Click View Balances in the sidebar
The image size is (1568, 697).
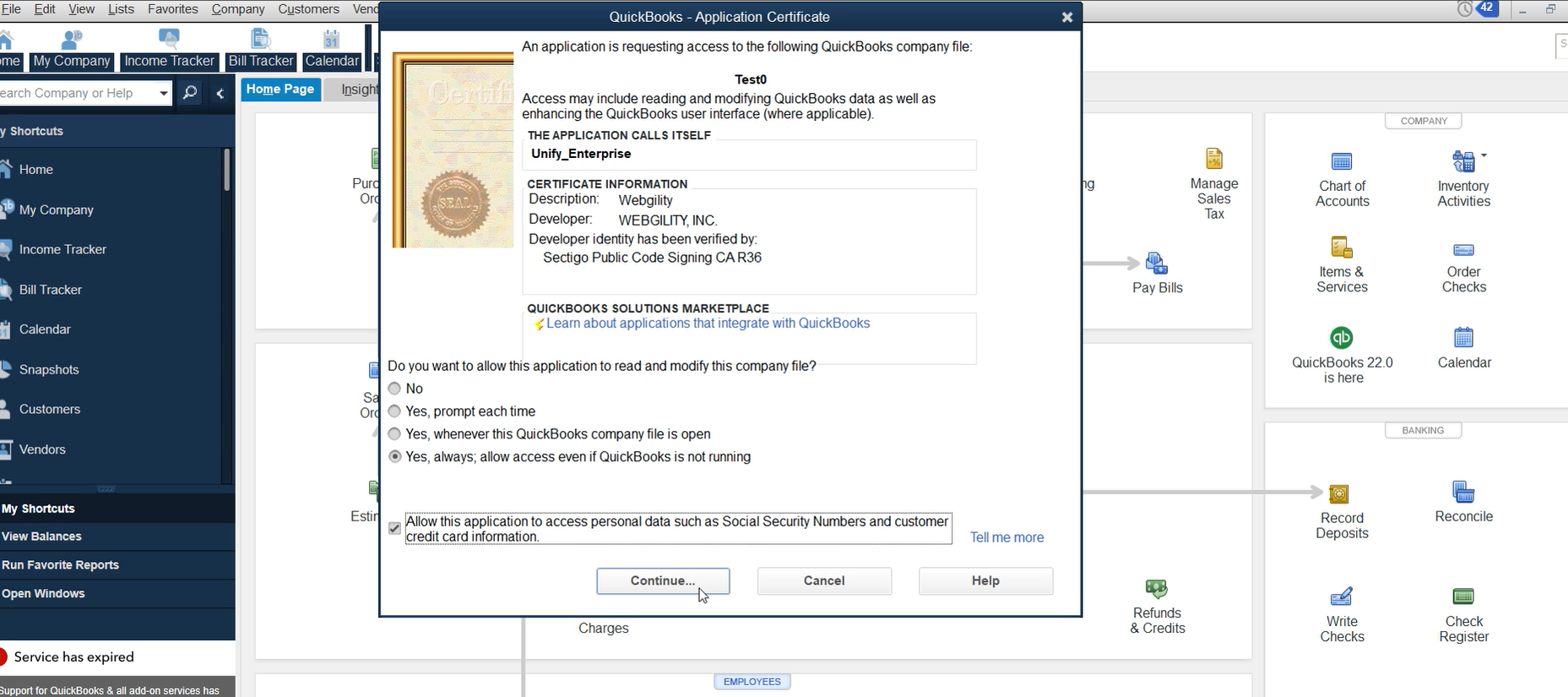click(x=117, y=536)
